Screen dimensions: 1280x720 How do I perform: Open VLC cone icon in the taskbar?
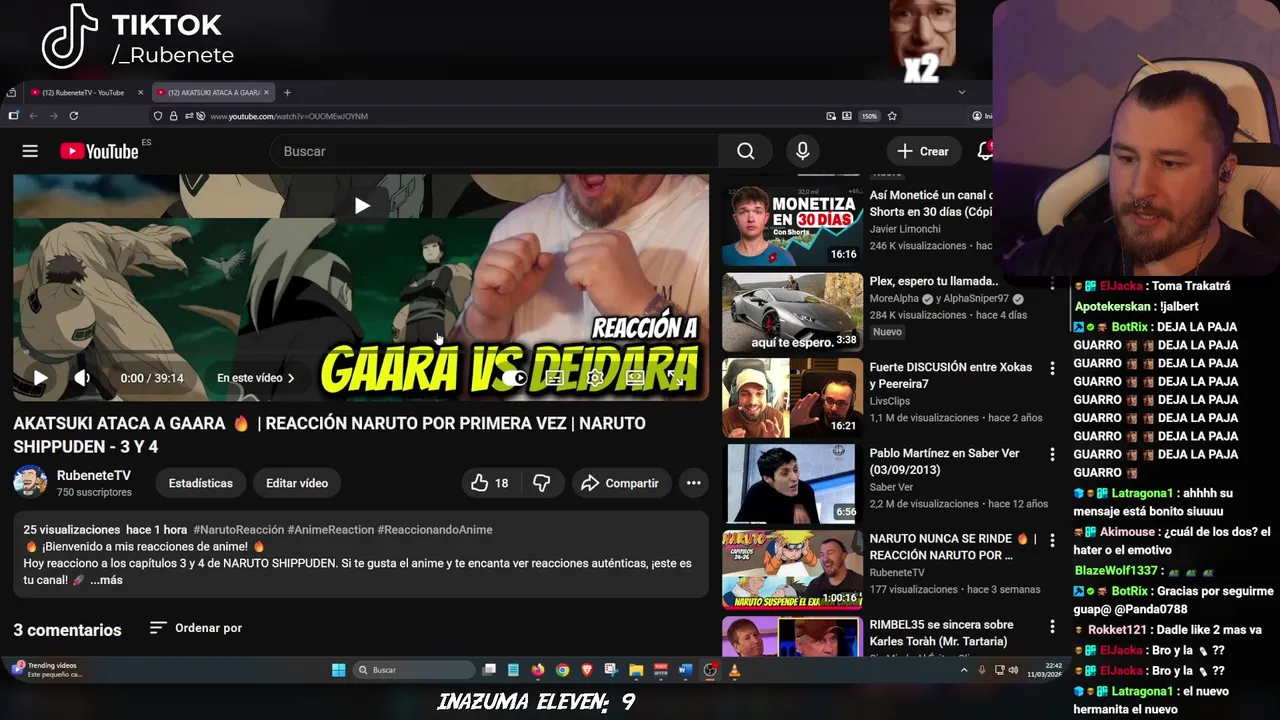click(x=734, y=670)
